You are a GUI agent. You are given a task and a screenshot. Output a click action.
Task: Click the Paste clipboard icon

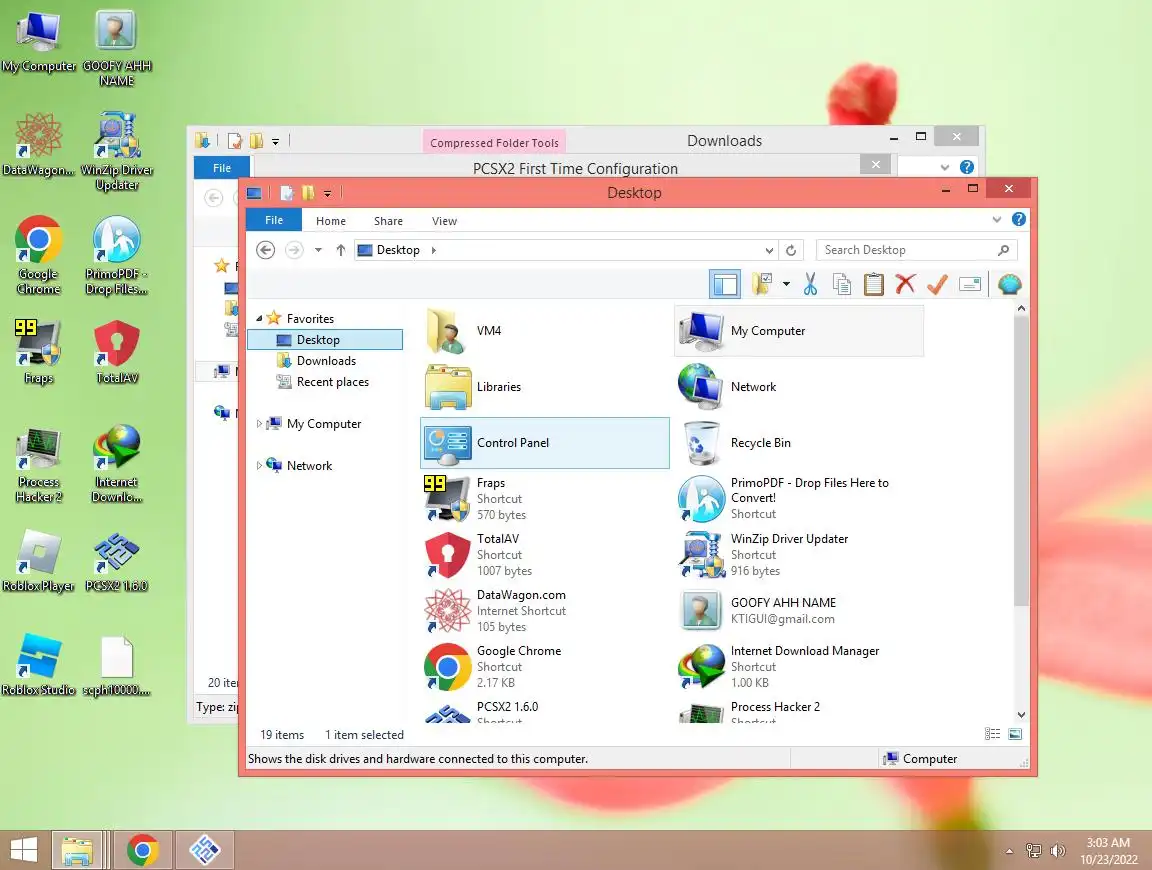[x=874, y=284]
